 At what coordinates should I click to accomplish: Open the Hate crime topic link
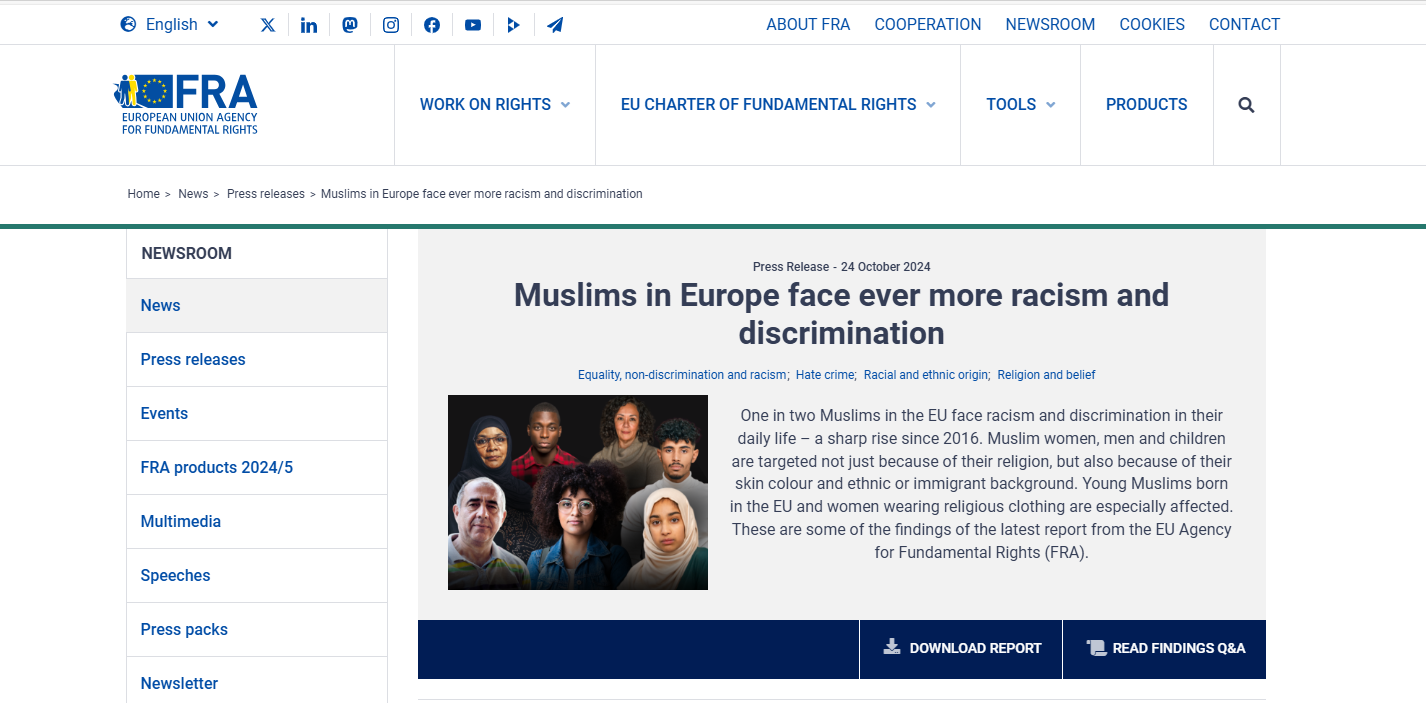point(825,375)
